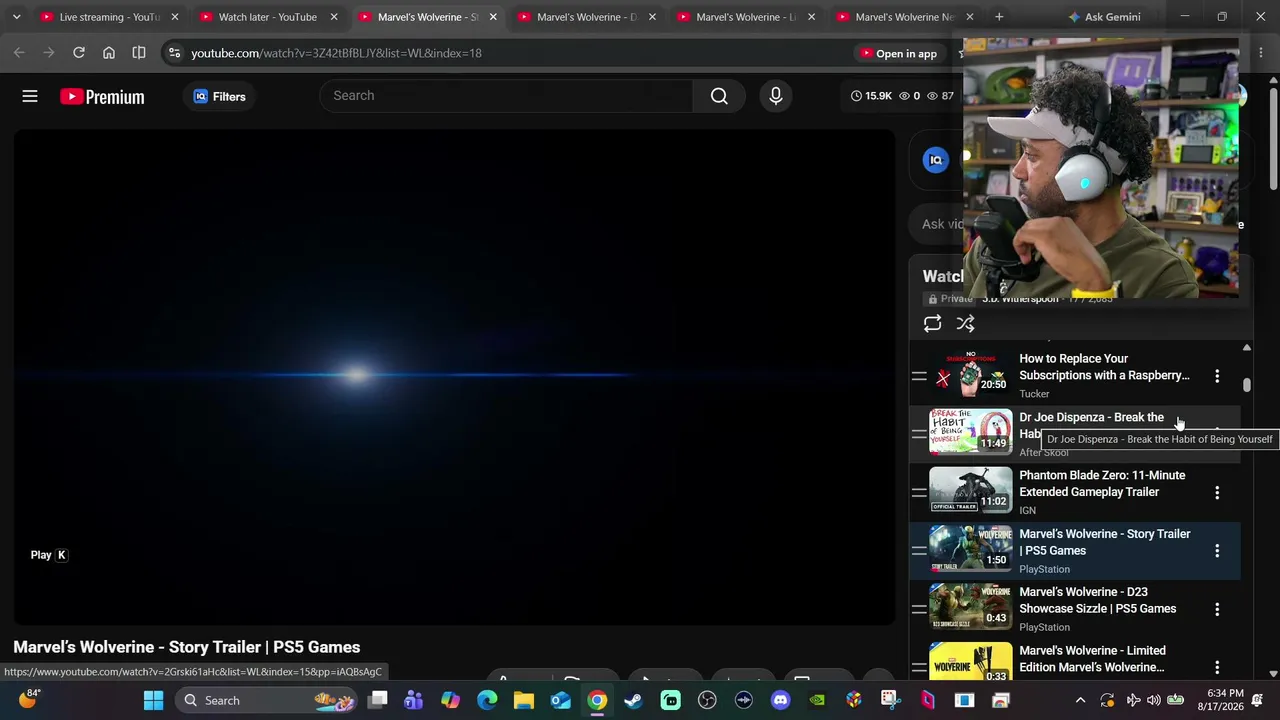Click the playlist scrollbar thumb

click(x=1246, y=385)
